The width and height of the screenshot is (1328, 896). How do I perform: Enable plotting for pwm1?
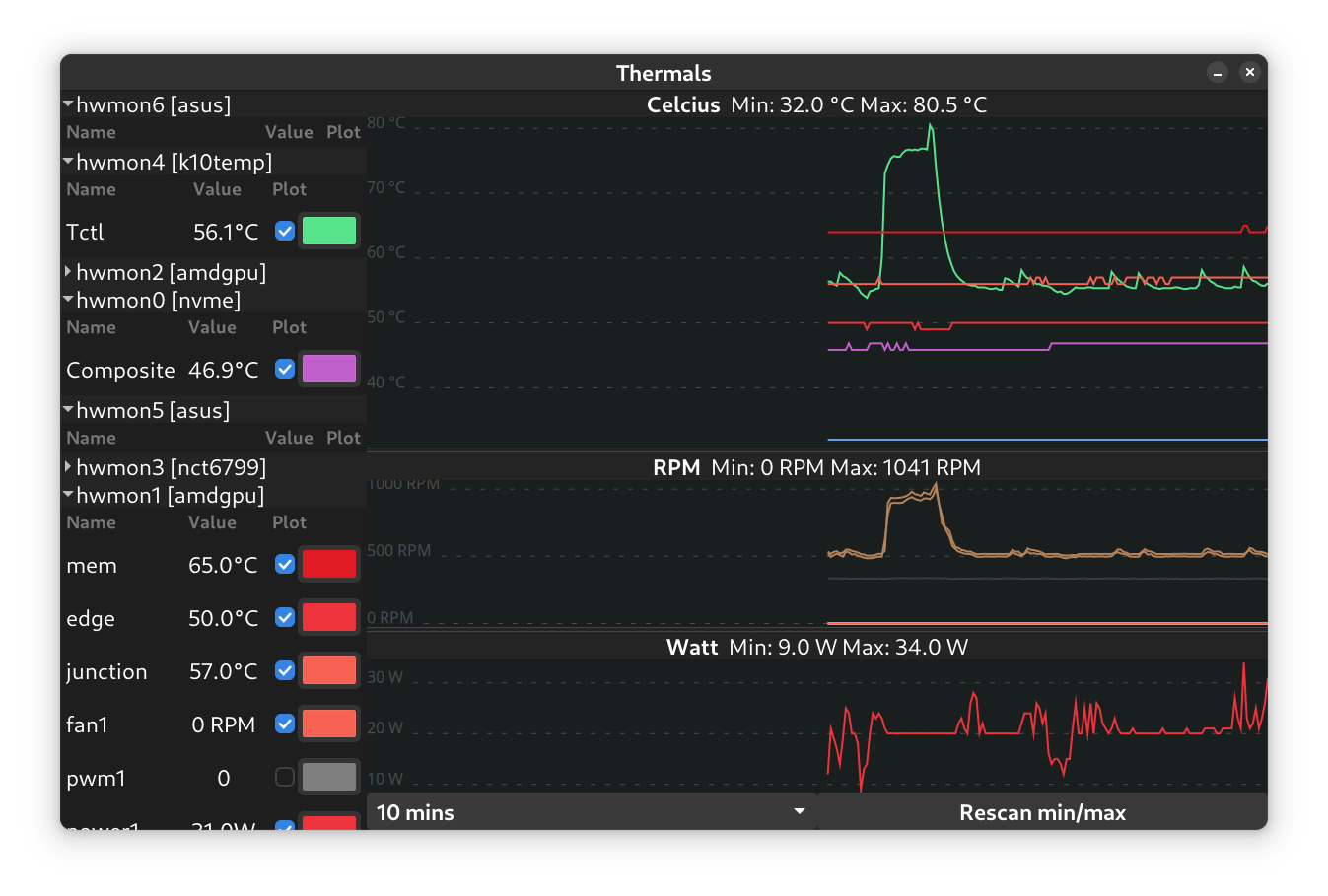[x=285, y=778]
